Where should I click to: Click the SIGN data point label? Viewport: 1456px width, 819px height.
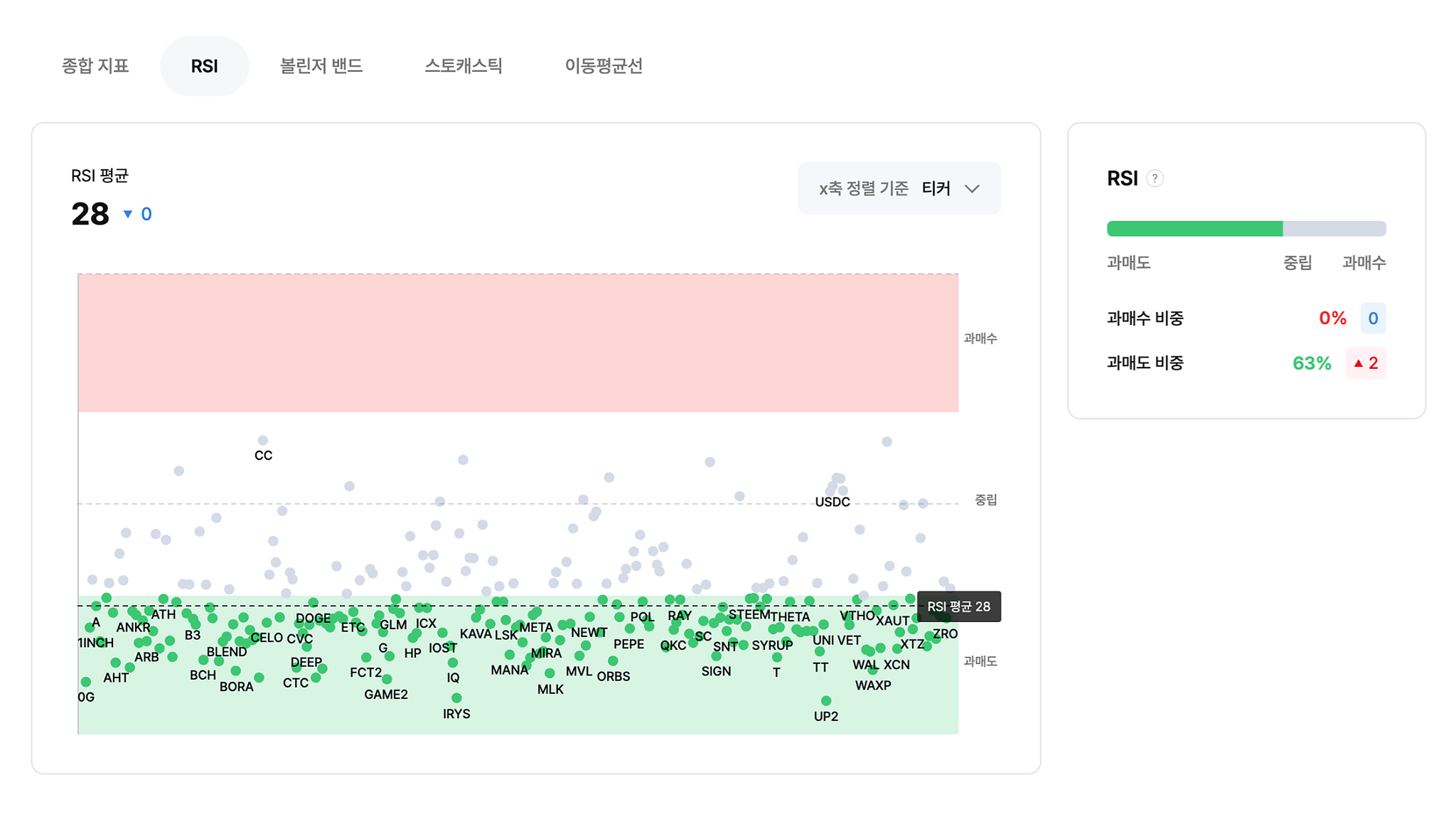point(716,671)
